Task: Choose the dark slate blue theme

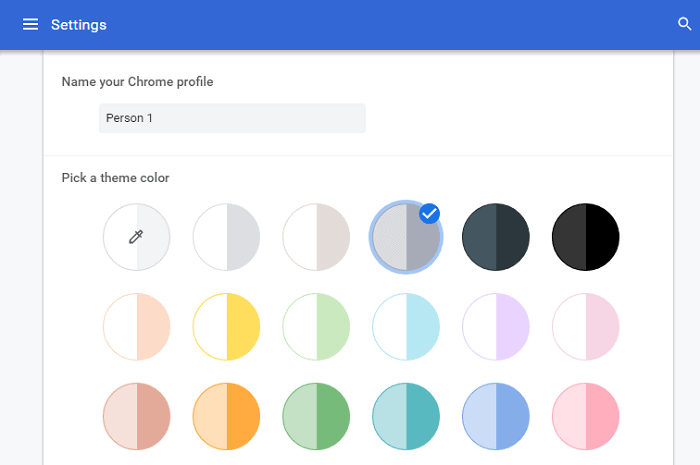Action: point(496,237)
